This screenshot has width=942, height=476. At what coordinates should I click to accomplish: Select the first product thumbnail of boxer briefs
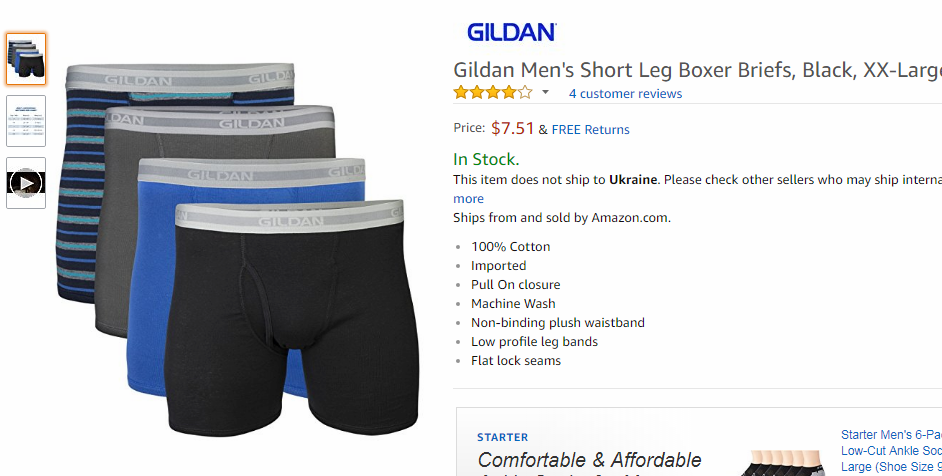pos(26,59)
